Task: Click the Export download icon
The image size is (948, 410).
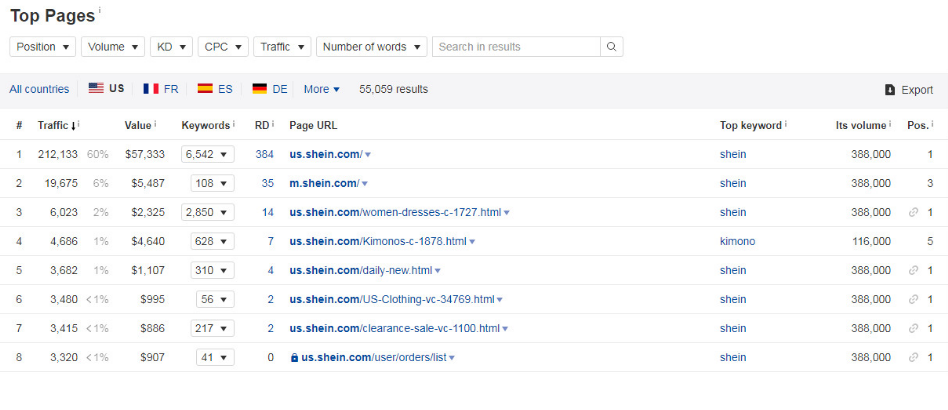Action: (890, 89)
